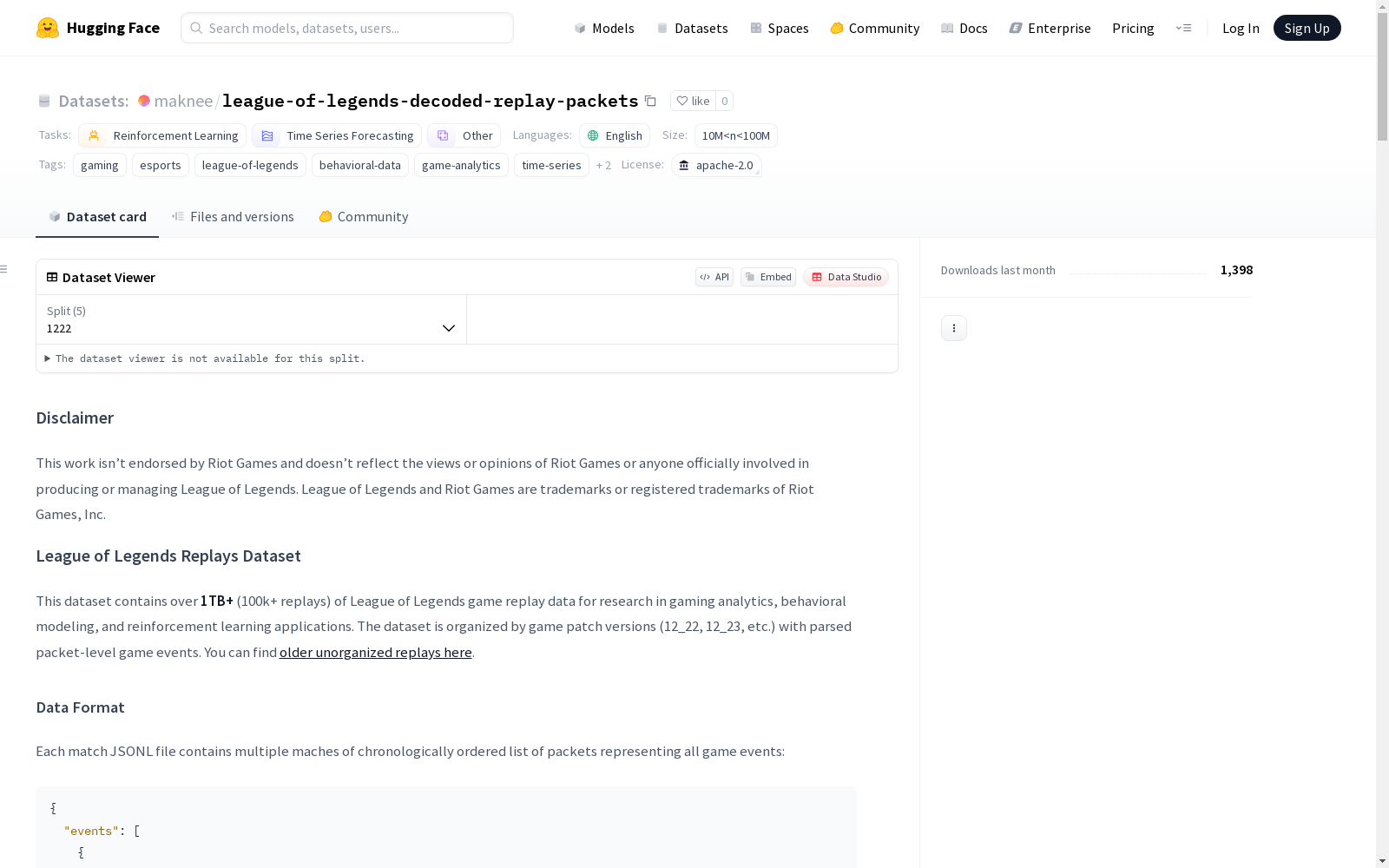Click the time-series tag
Screen dimensions: 1389x868
point(551,165)
